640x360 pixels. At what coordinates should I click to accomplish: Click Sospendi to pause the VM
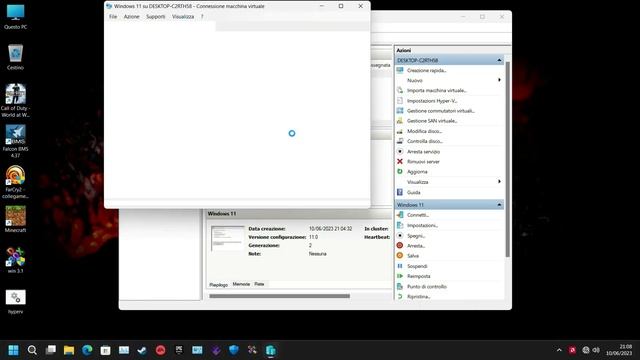point(417,266)
